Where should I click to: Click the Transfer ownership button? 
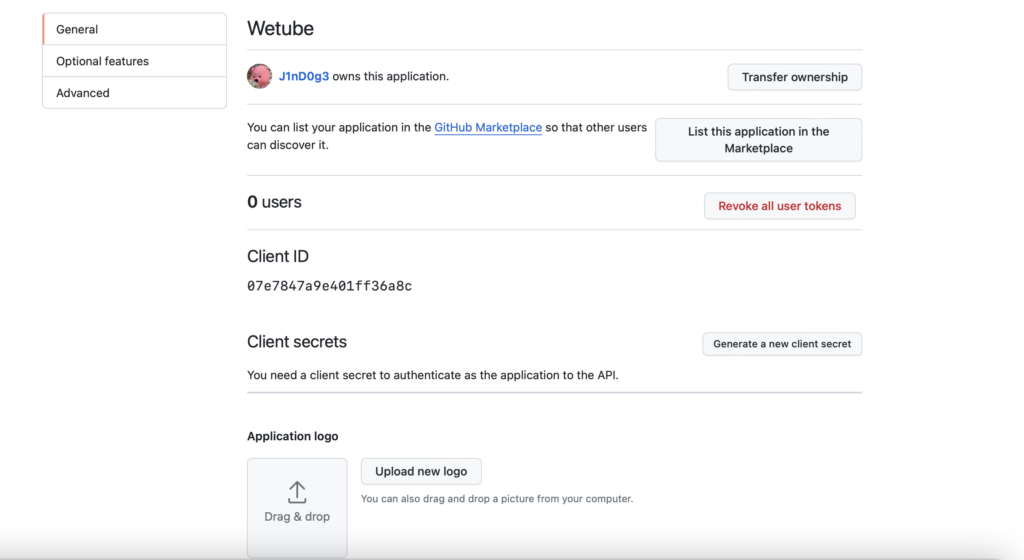(795, 77)
